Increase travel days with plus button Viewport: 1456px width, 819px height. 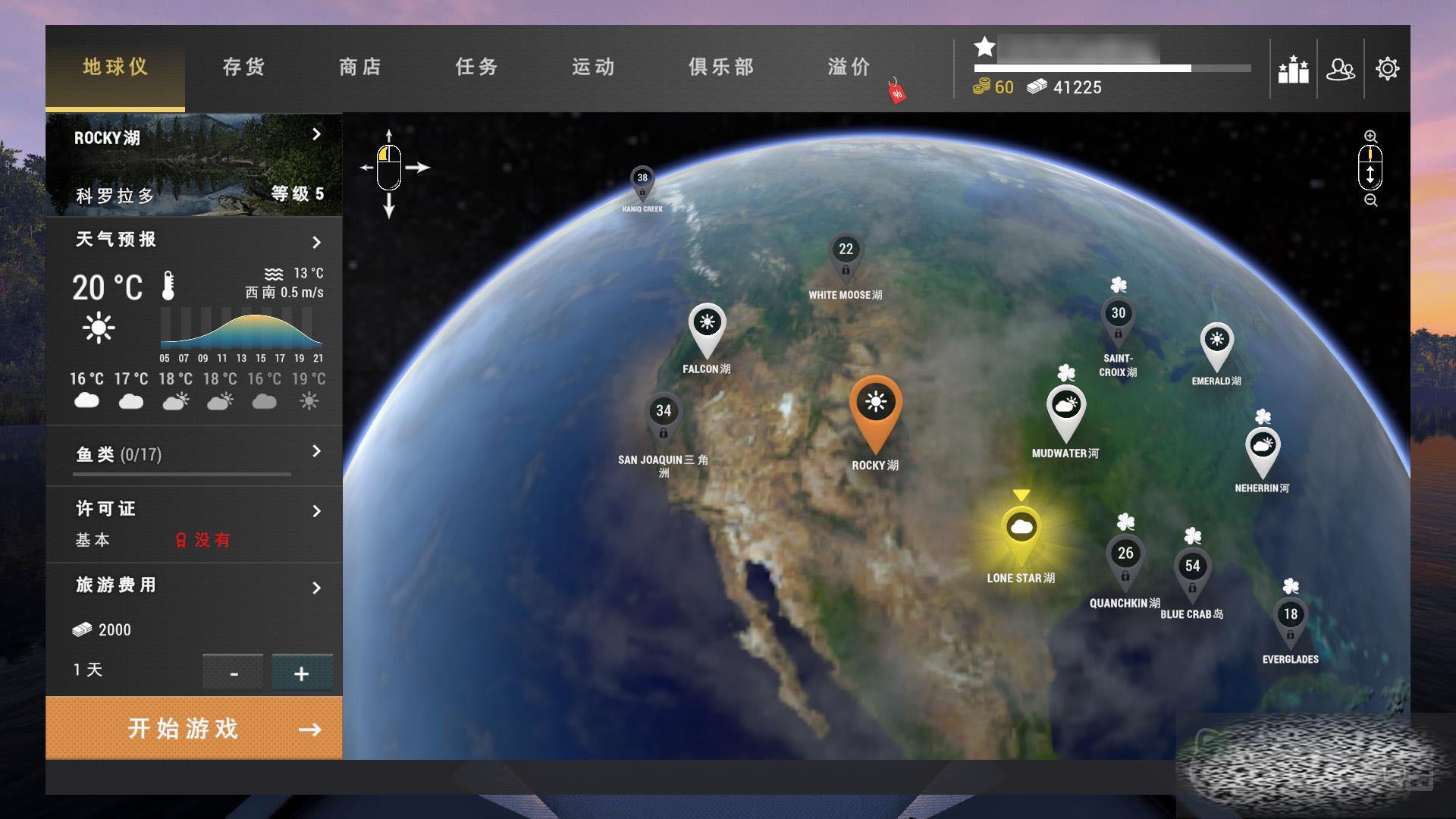[302, 673]
